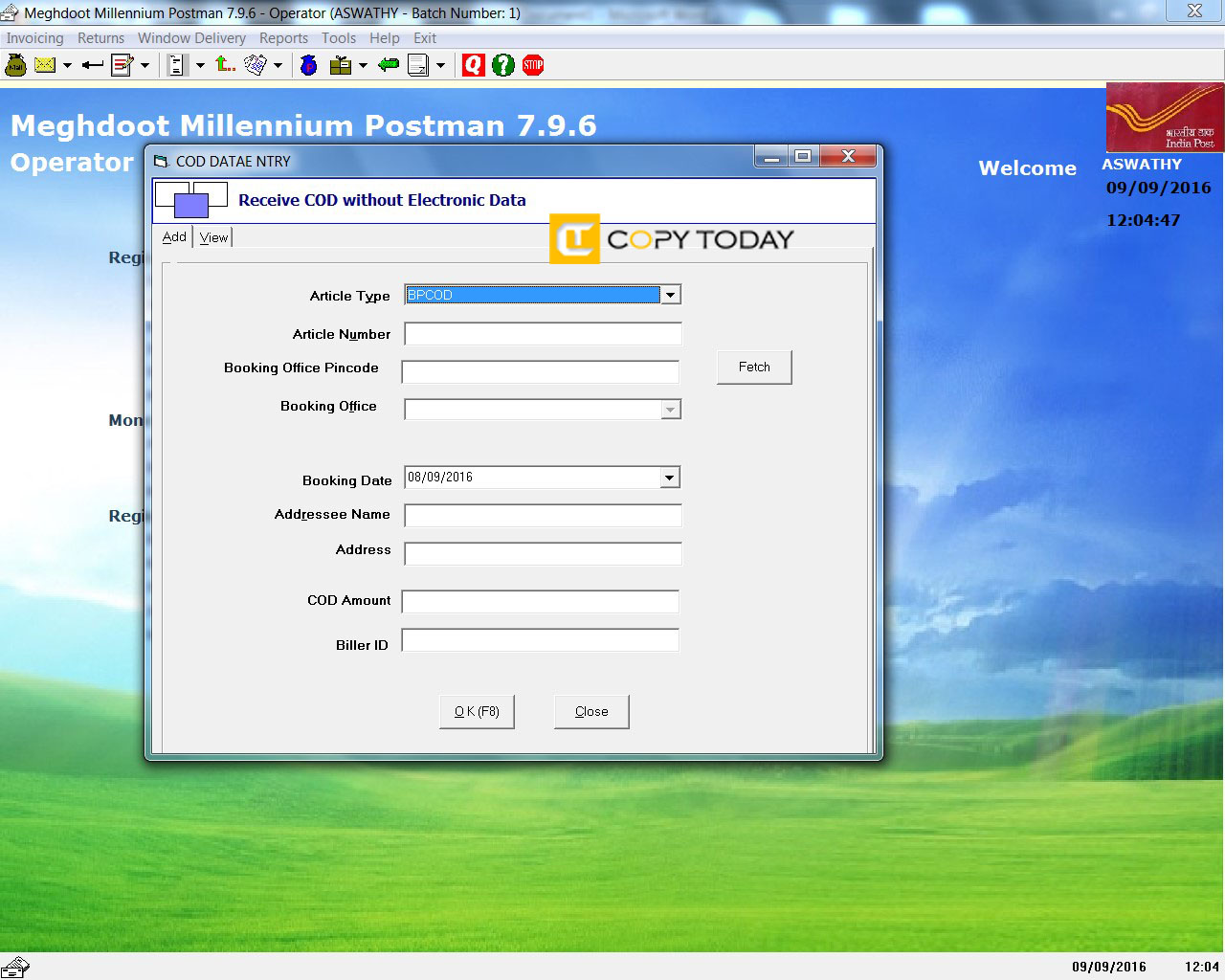Screen dimensions: 1225x980
Task: Minimize the COD DATAE NTRY dialog
Action: click(x=771, y=157)
